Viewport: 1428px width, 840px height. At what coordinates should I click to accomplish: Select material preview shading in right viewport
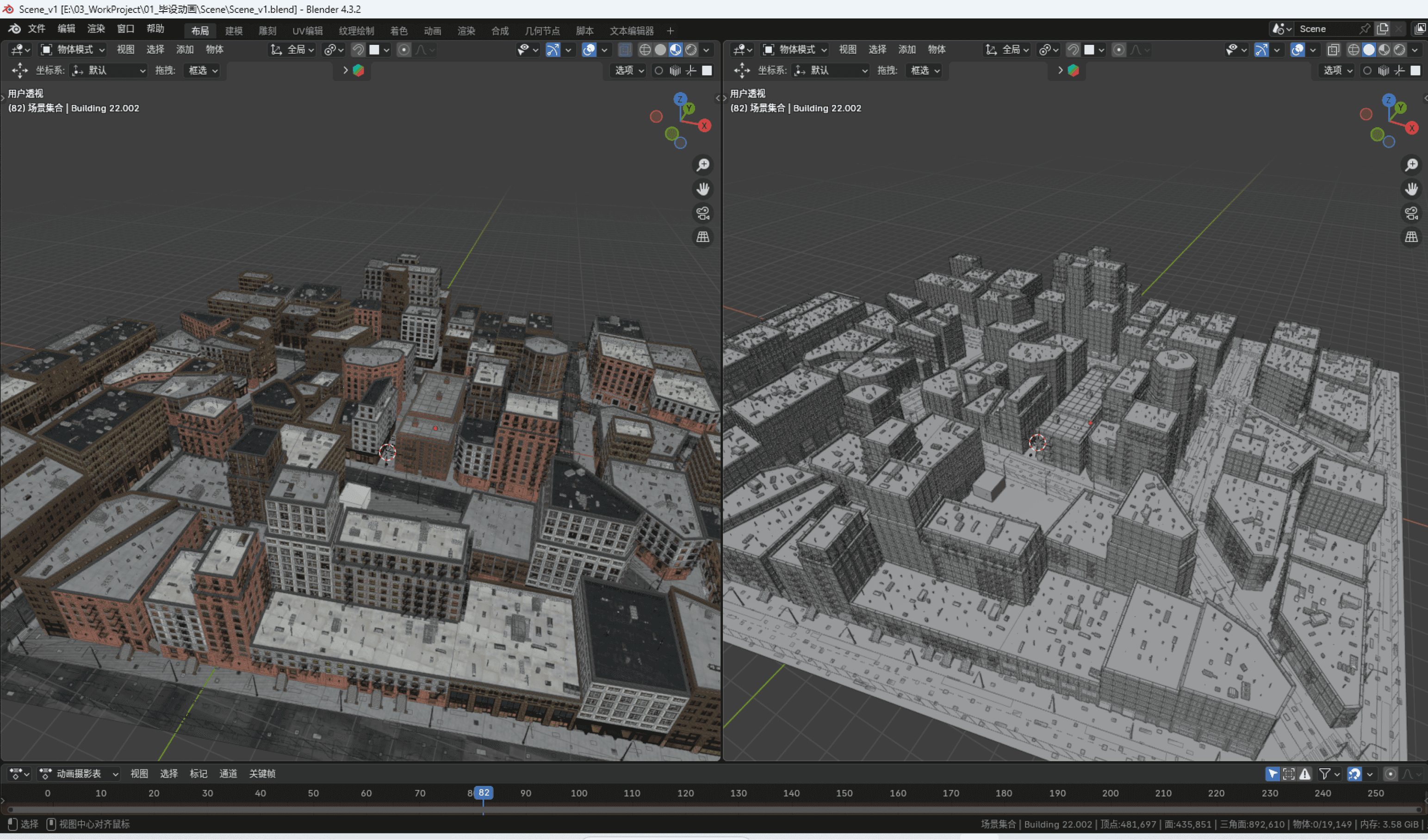click(1385, 50)
